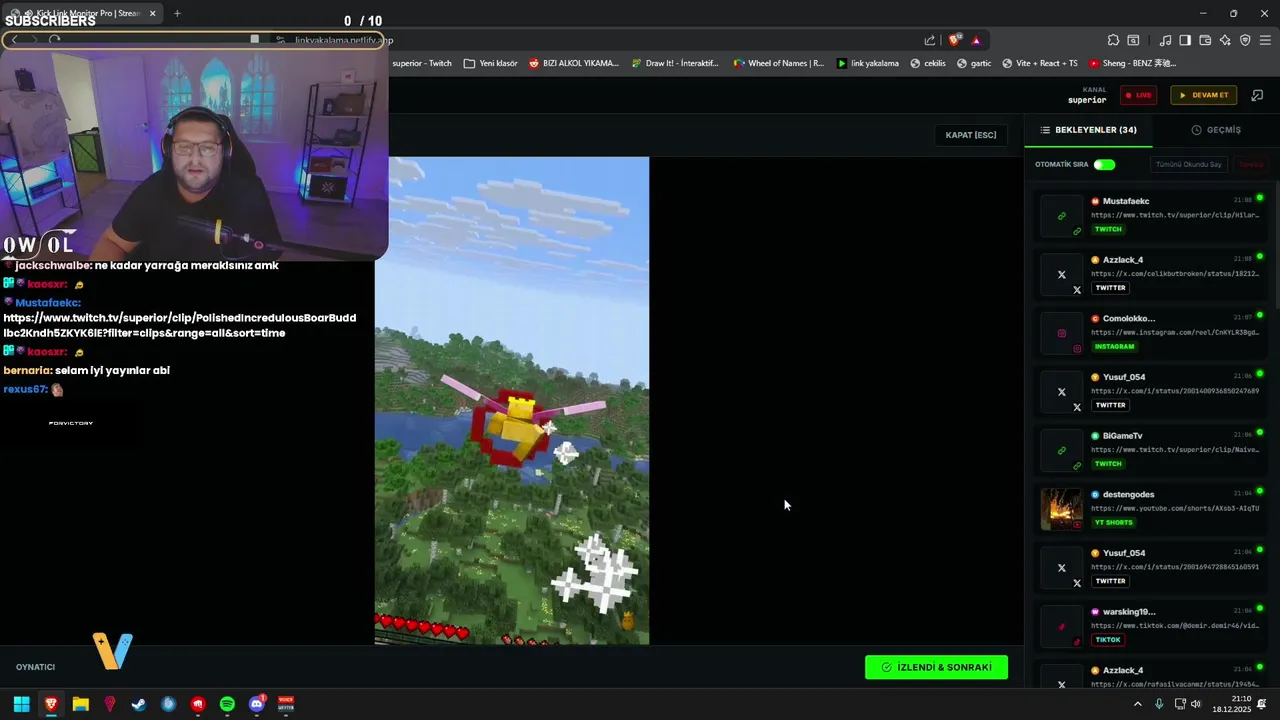Image resolution: width=1280 pixels, height=720 pixels.
Task: Open the Brave Shields lion icon
Action: click(955, 40)
